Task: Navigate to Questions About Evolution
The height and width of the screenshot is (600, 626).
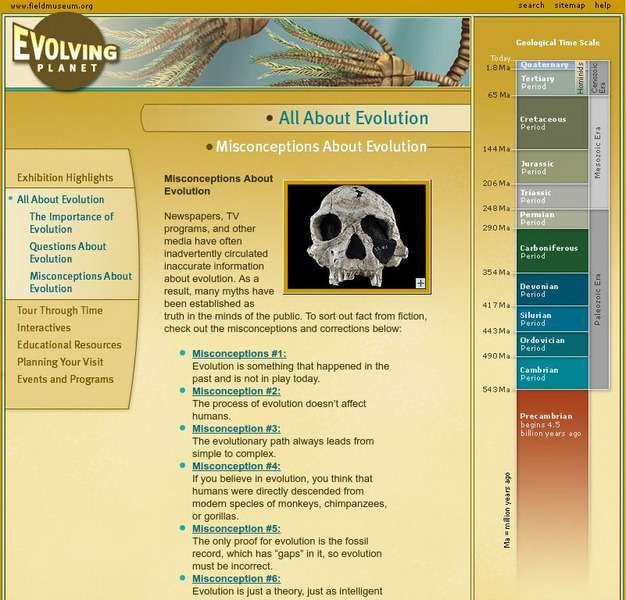Action: pos(67,253)
